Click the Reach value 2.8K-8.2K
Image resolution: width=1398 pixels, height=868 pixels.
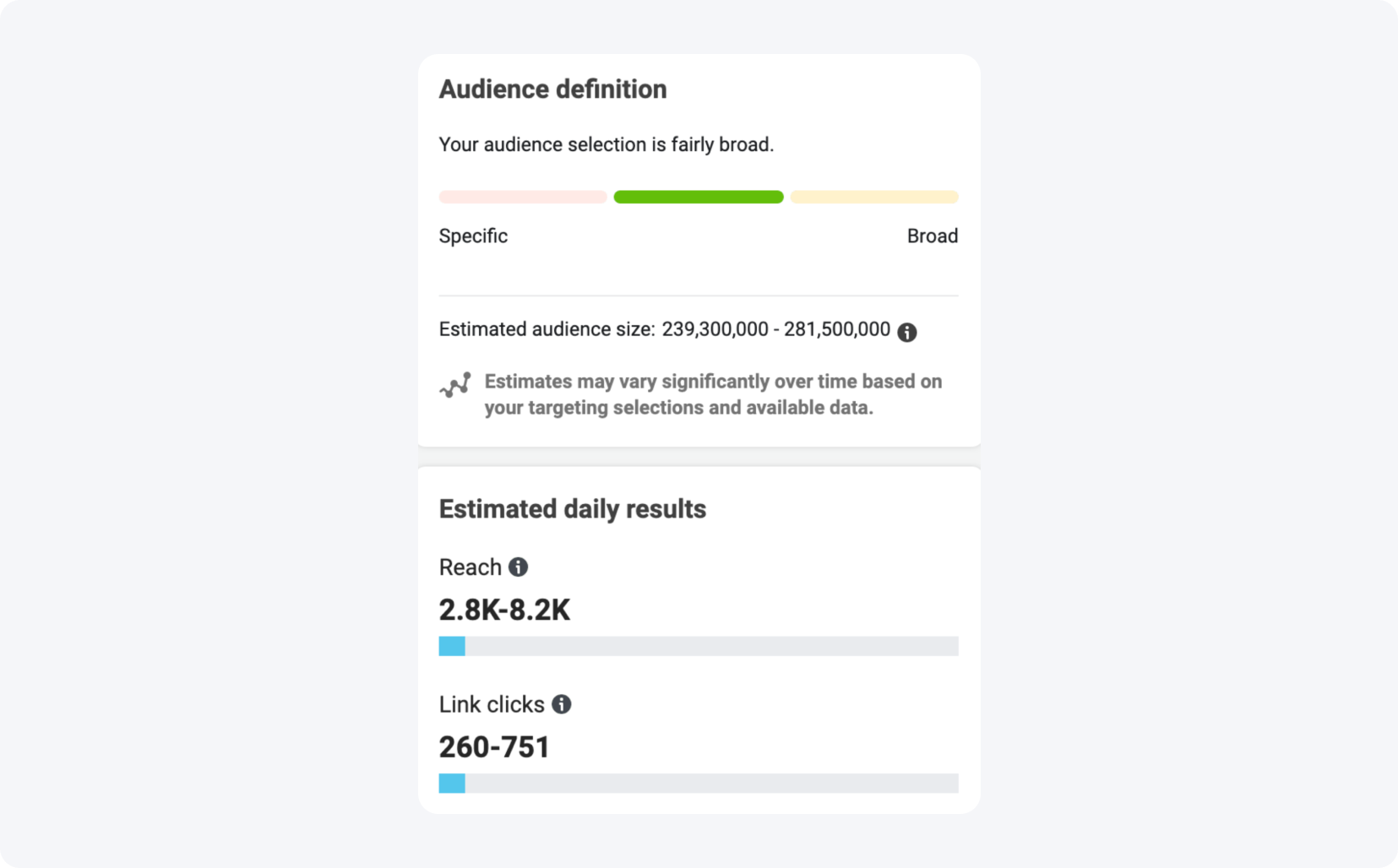point(504,610)
